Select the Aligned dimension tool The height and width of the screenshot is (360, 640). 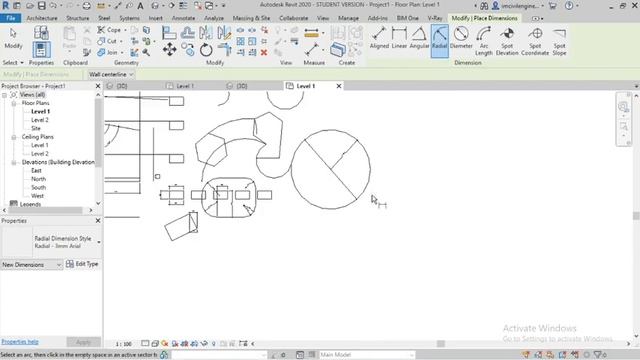(x=379, y=38)
